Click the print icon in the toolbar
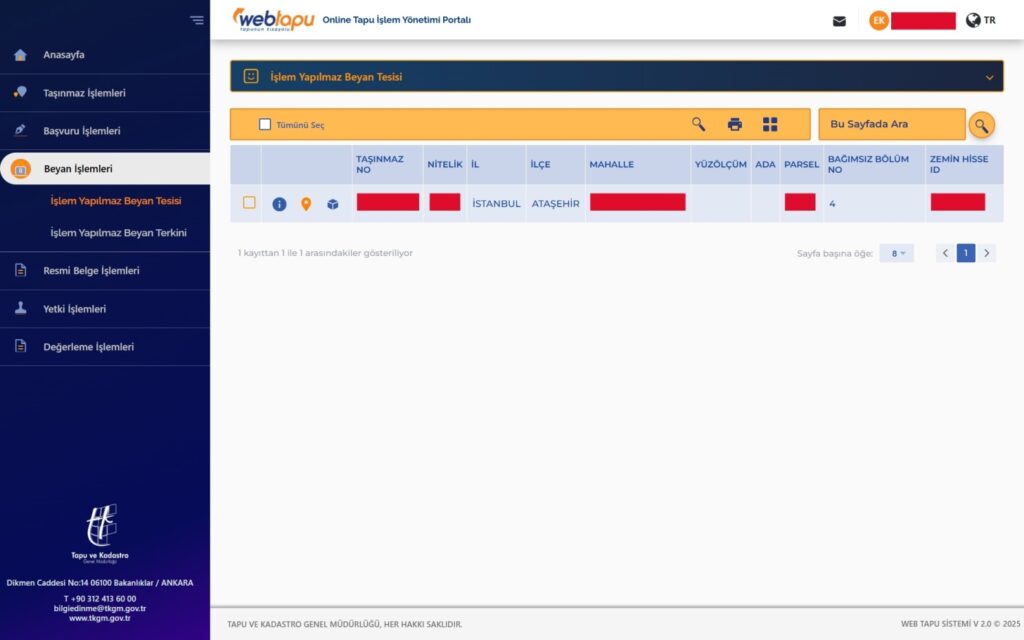The height and width of the screenshot is (640, 1024). 735,124
